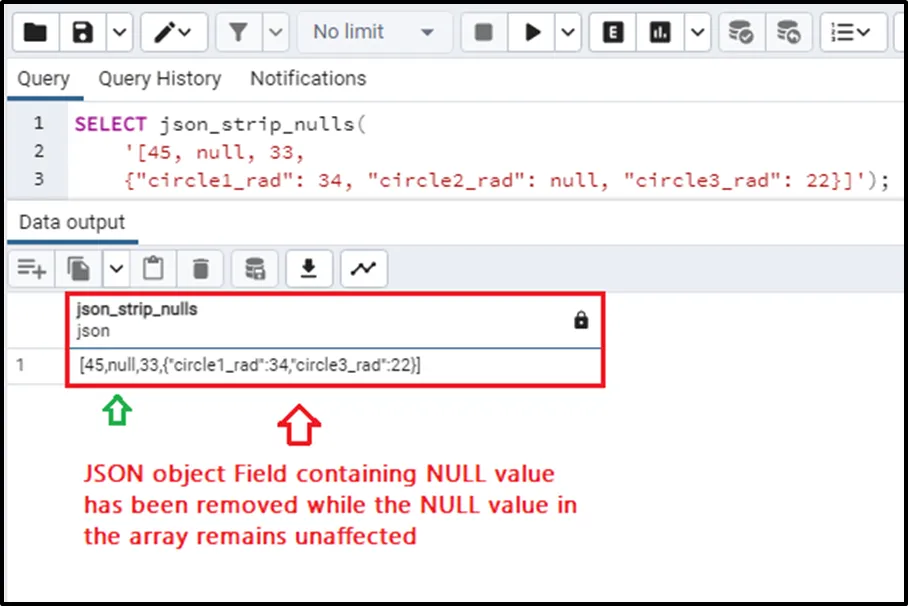Download results with the download arrow icon
The height and width of the screenshot is (606, 908).
[x=309, y=267]
